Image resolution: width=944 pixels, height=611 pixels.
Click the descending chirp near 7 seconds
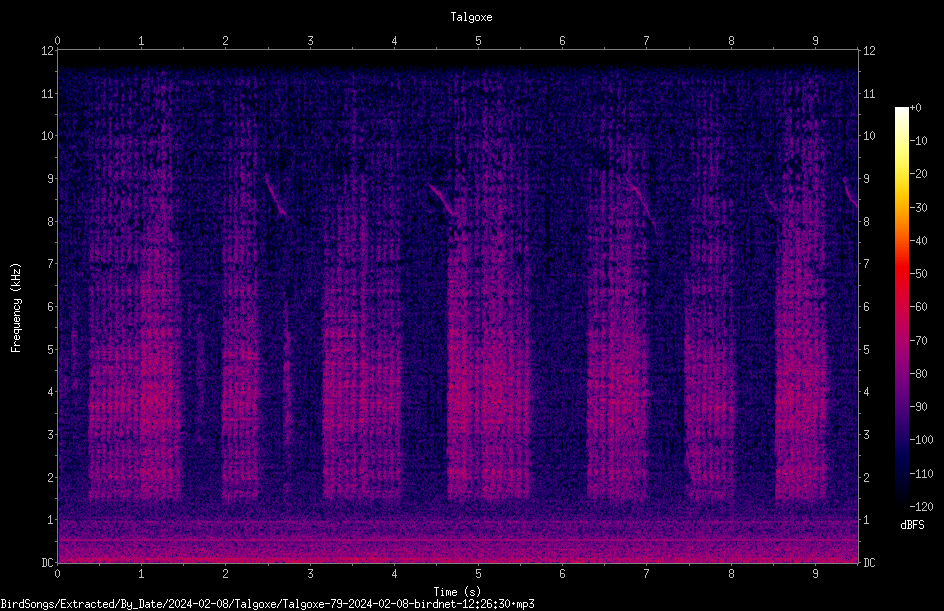(x=644, y=209)
